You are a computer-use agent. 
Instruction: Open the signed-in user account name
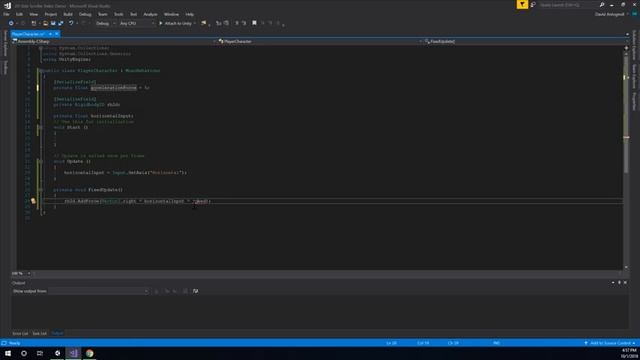tap(609, 14)
